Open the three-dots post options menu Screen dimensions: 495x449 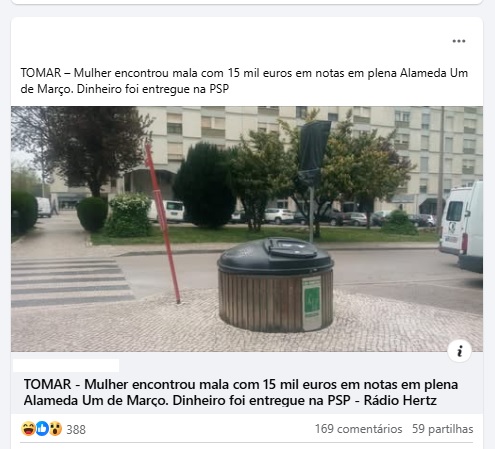pyautogui.click(x=459, y=41)
